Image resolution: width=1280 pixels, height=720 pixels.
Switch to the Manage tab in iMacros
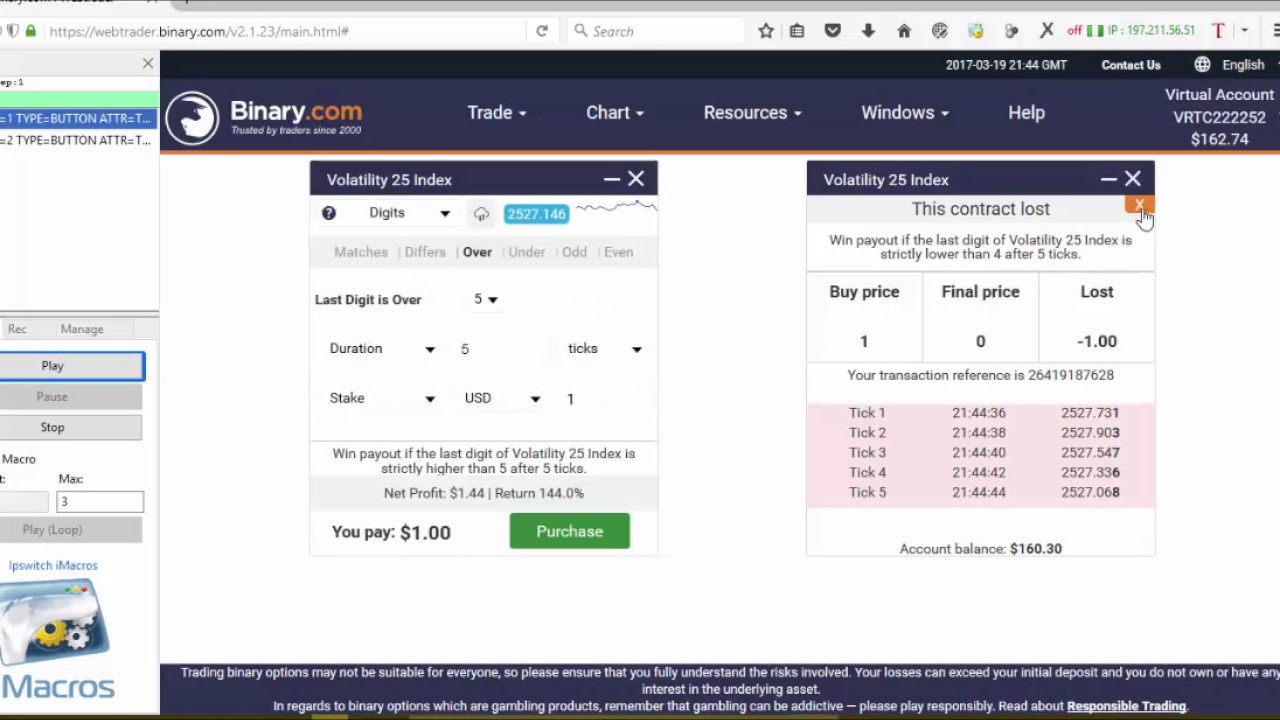tap(82, 329)
